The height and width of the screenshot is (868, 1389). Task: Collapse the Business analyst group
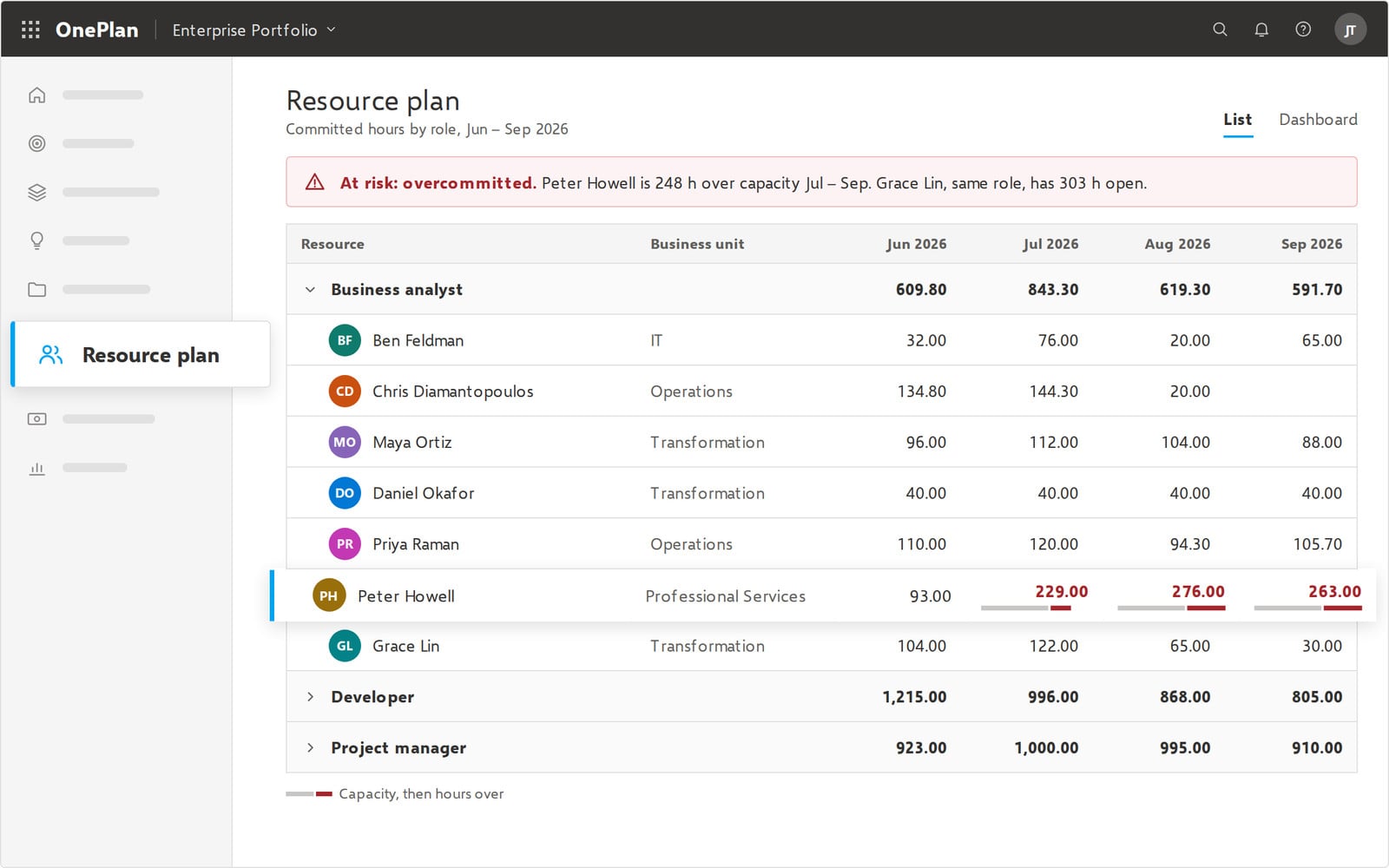pos(310,289)
